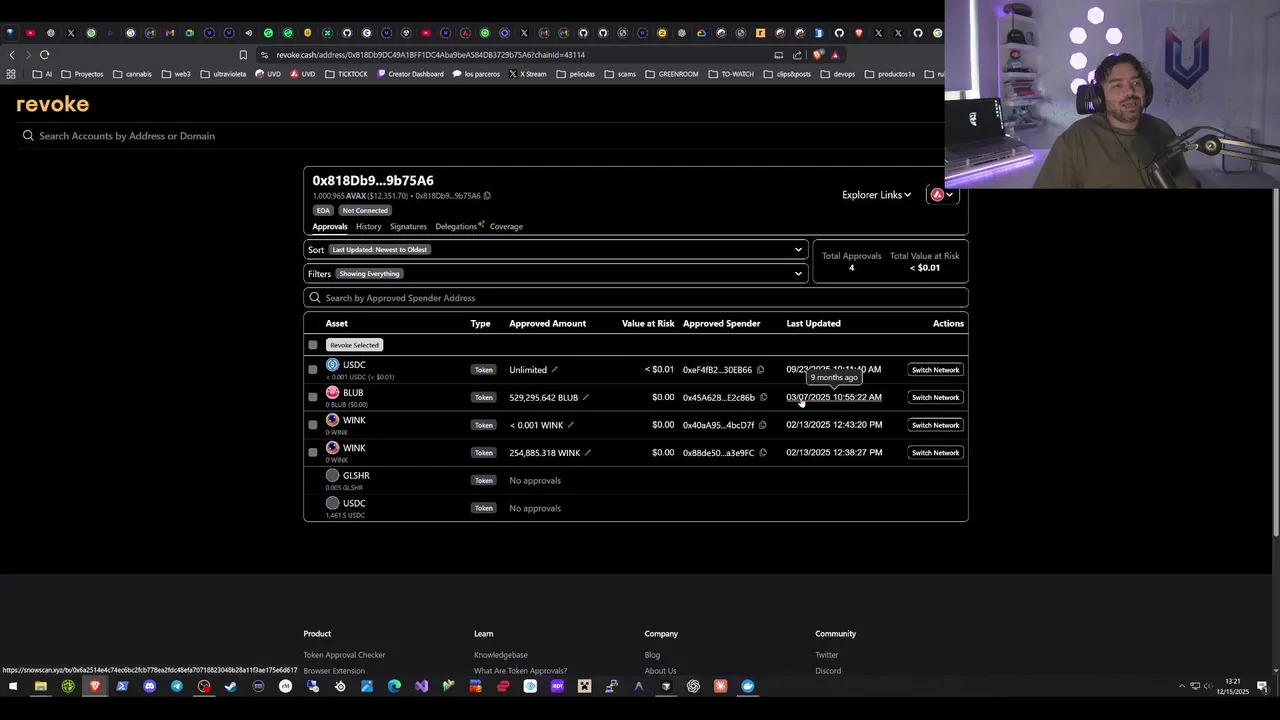Click the Approved Amount column header
Screen dimensions: 1280x720
click(x=547, y=324)
